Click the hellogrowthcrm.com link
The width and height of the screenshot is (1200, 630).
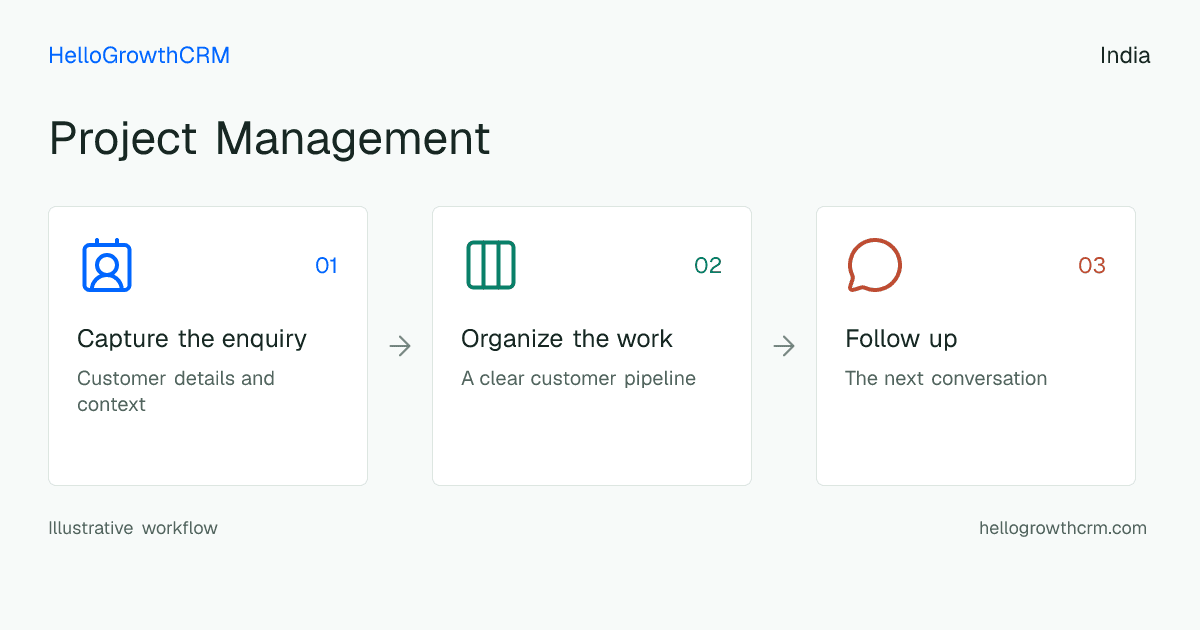[1063, 528]
